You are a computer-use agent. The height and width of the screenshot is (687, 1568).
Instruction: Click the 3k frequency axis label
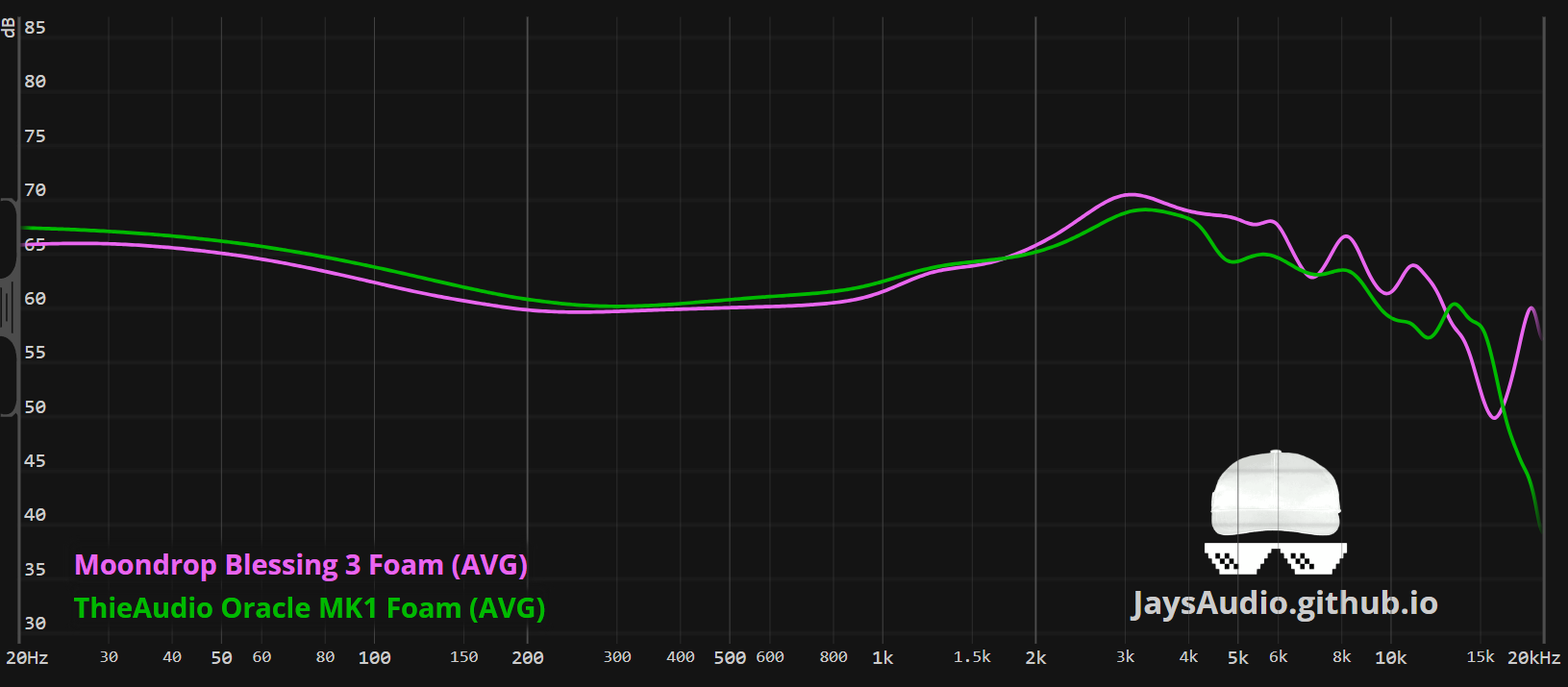(x=1126, y=657)
